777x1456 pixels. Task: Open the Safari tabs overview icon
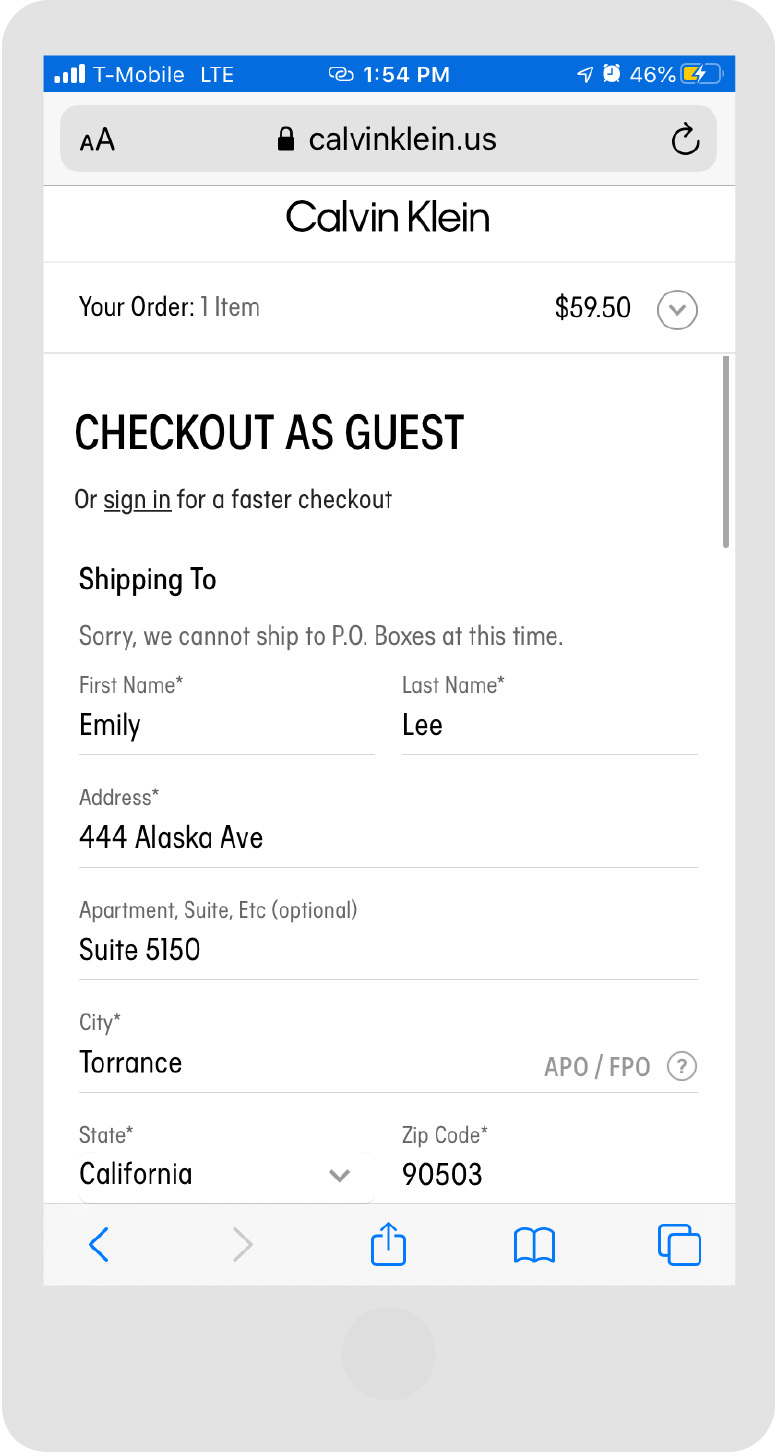pos(679,1245)
